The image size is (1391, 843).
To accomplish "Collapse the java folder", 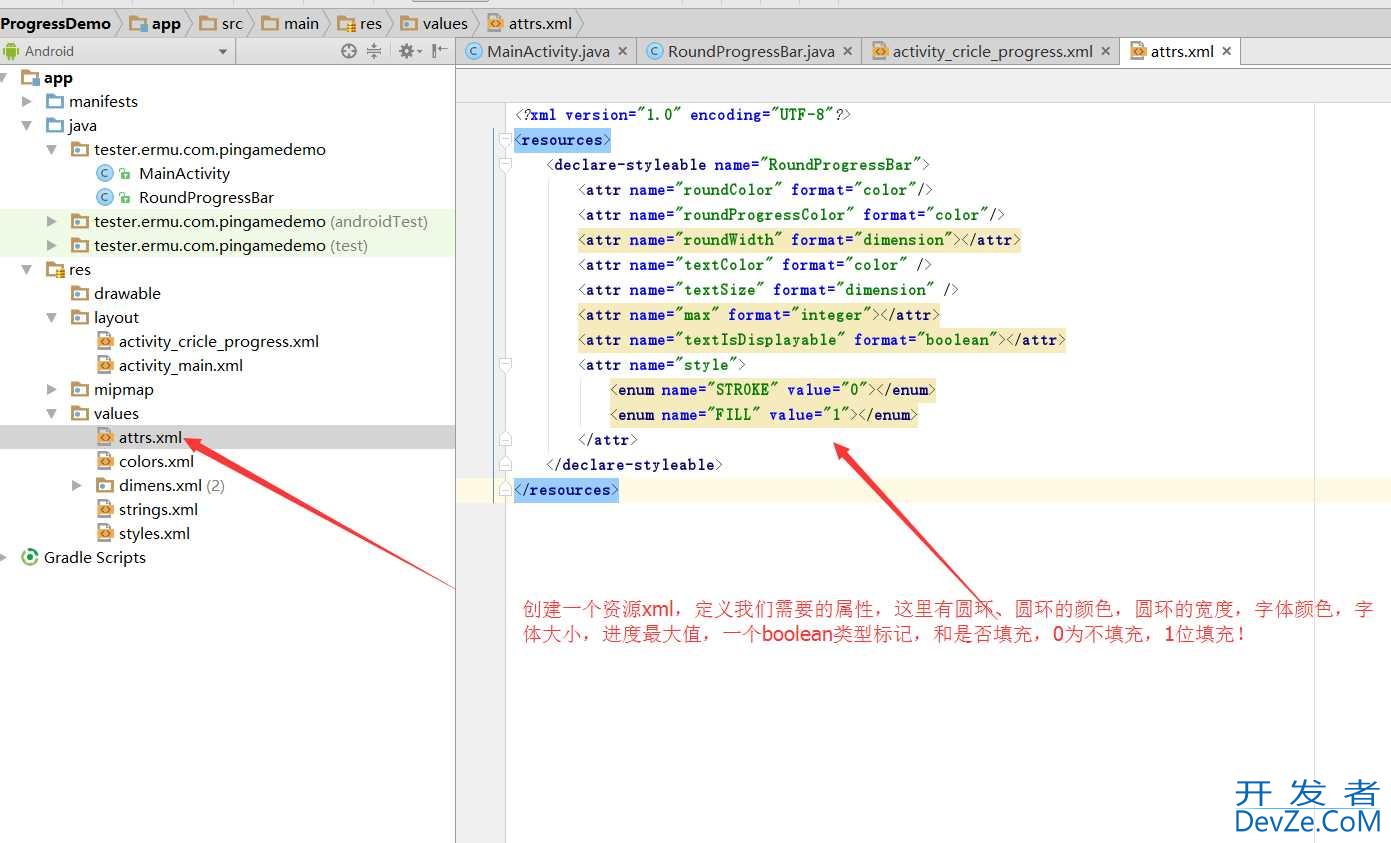I will click(27, 126).
